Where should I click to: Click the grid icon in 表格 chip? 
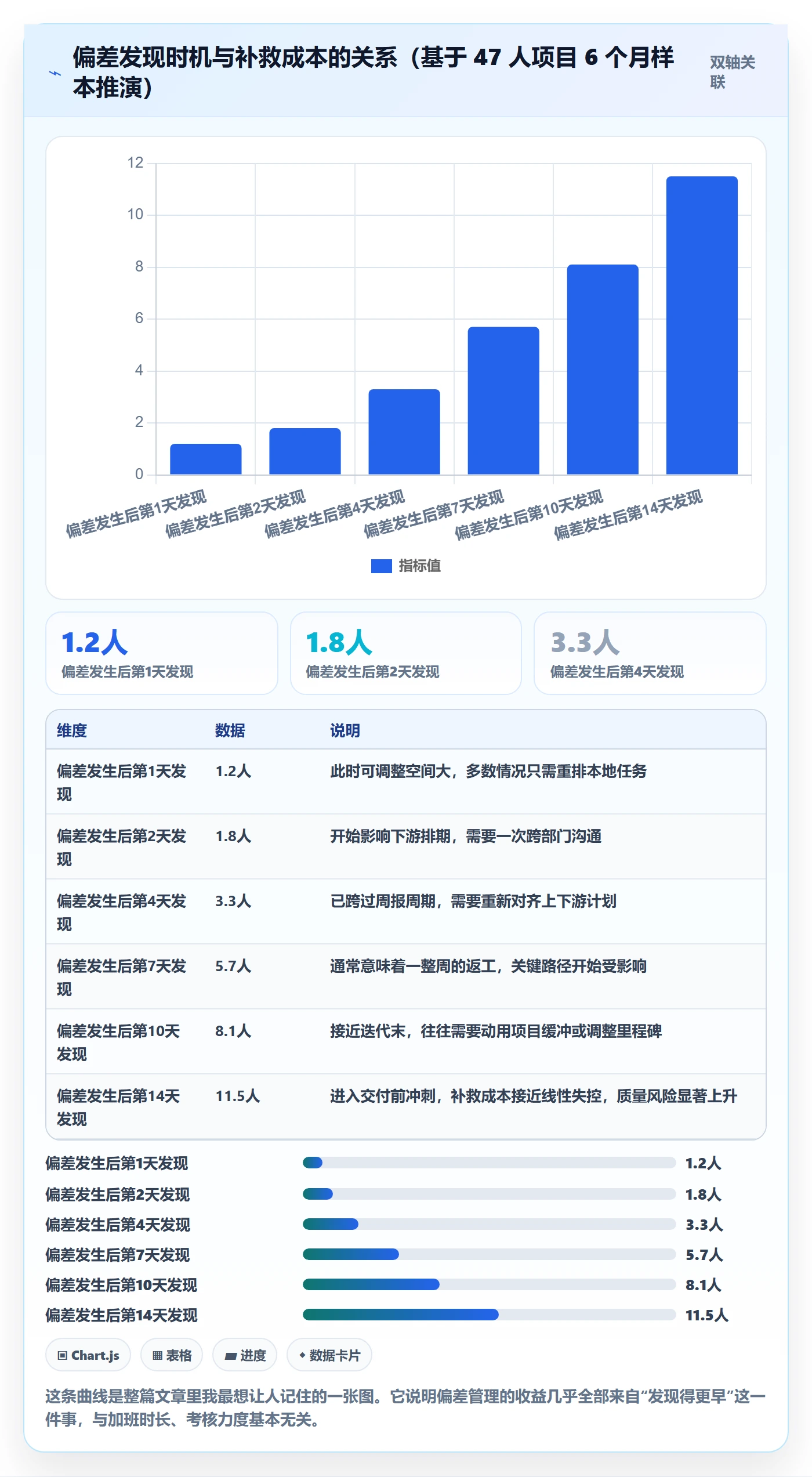pyautogui.click(x=157, y=1356)
